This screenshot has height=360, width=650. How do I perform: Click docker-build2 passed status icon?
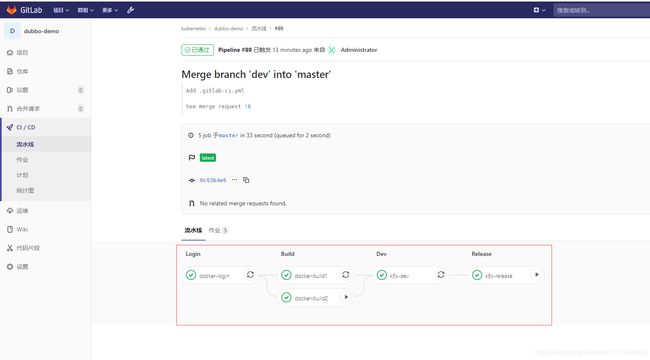[286, 297]
